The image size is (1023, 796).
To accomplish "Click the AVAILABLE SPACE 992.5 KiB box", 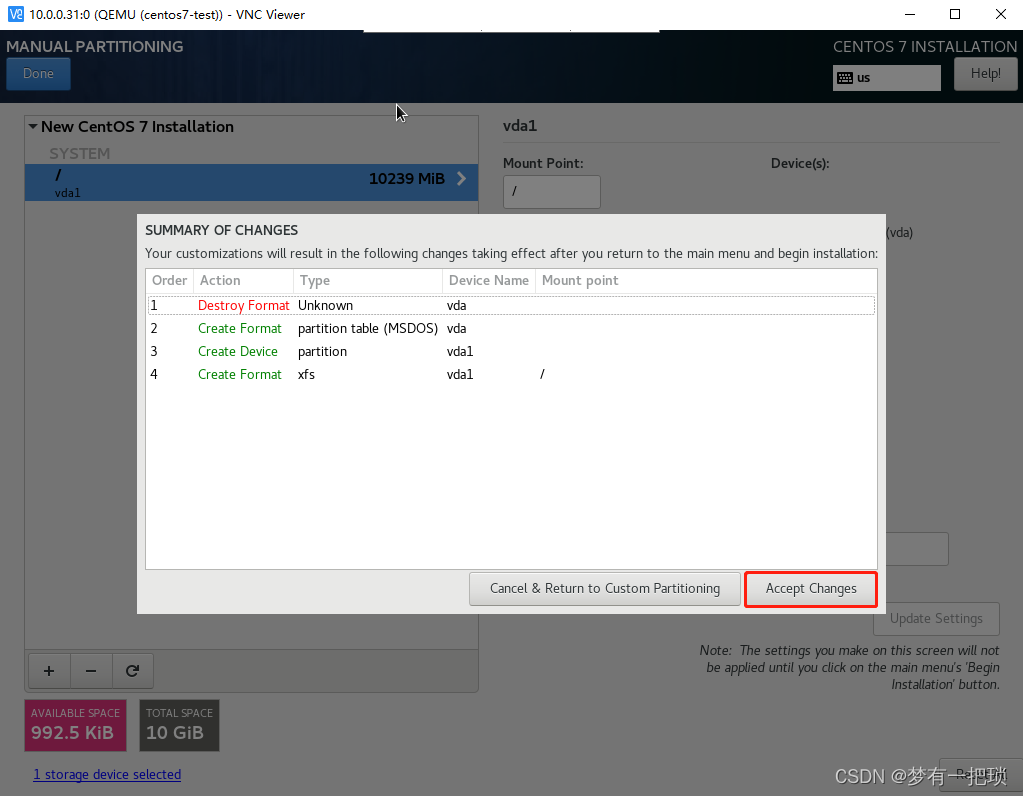I will pyautogui.click(x=76, y=725).
